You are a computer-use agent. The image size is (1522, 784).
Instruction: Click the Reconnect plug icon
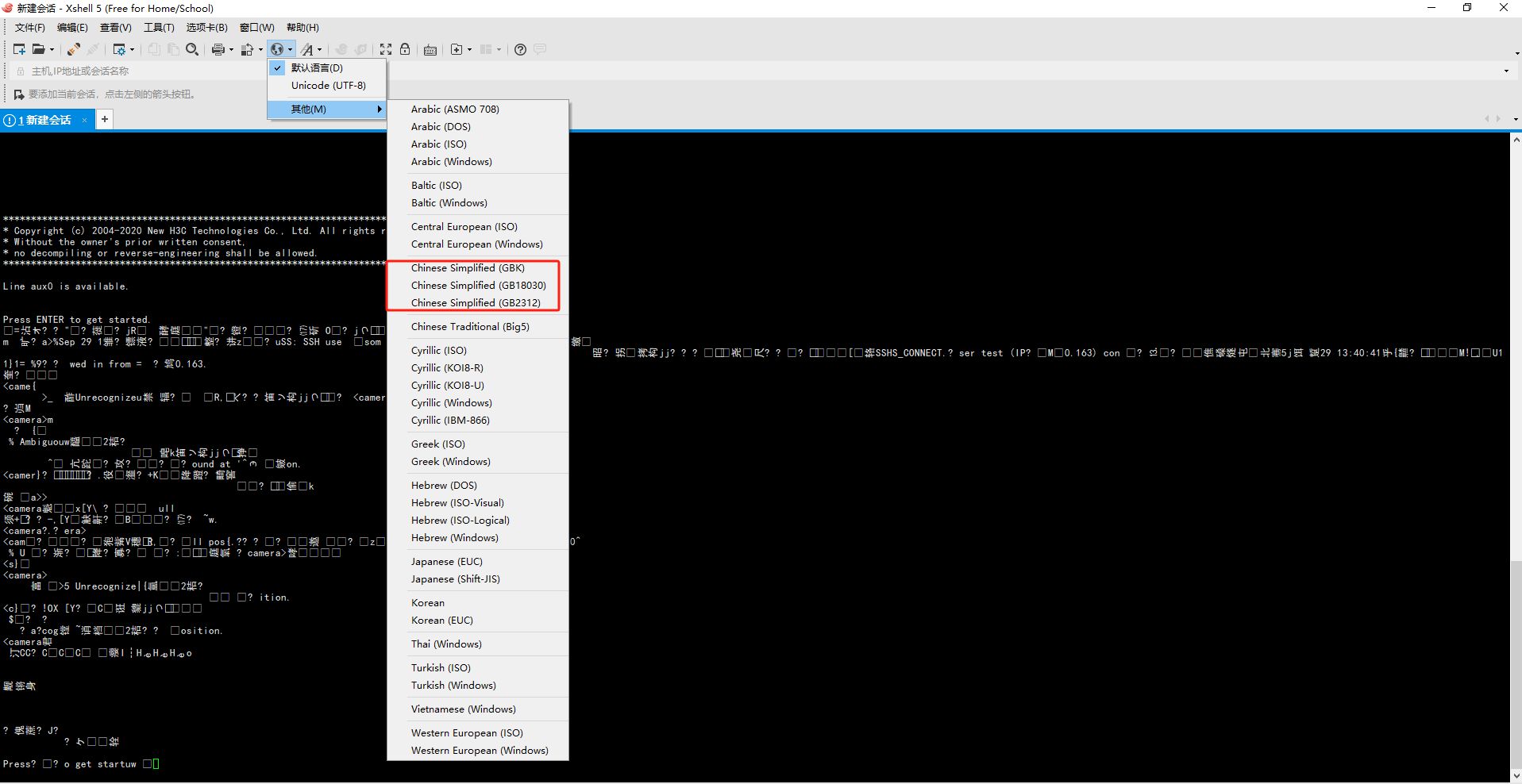point(73,49)
